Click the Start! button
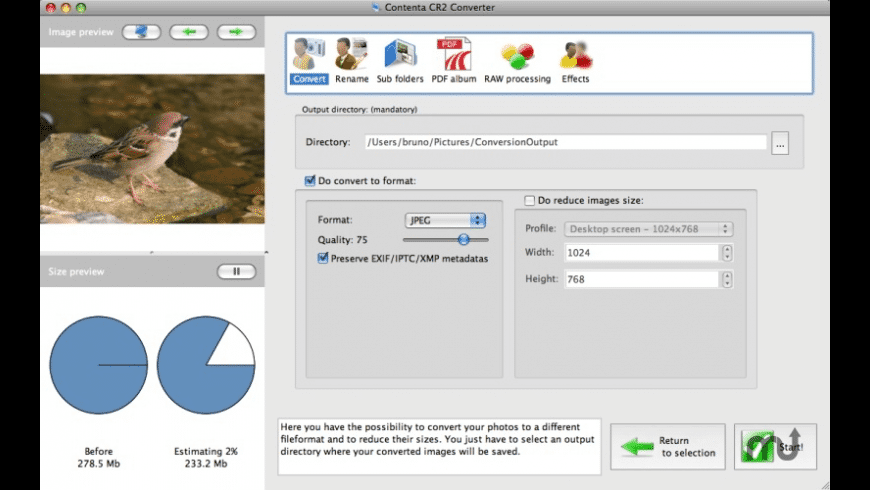 click(775, 447)
